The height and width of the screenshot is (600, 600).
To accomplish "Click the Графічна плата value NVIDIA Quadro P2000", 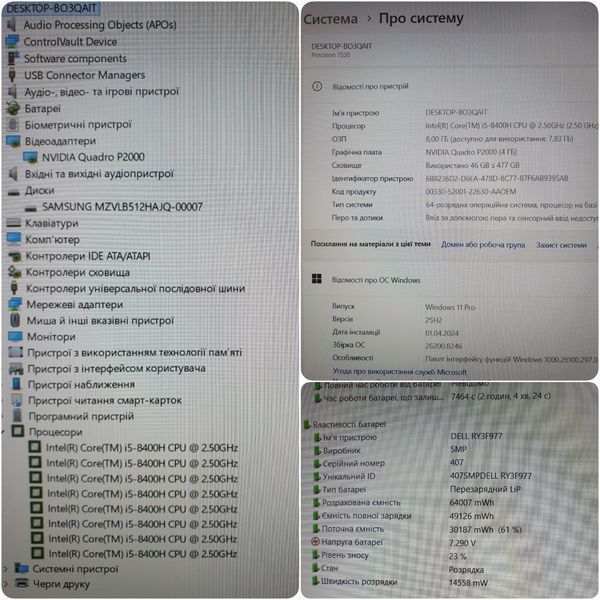I will coord(471,152).
